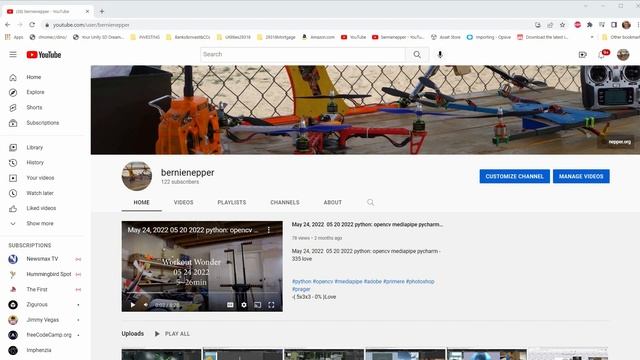Click PLAY ALL next to Uploads

(172, 334)
